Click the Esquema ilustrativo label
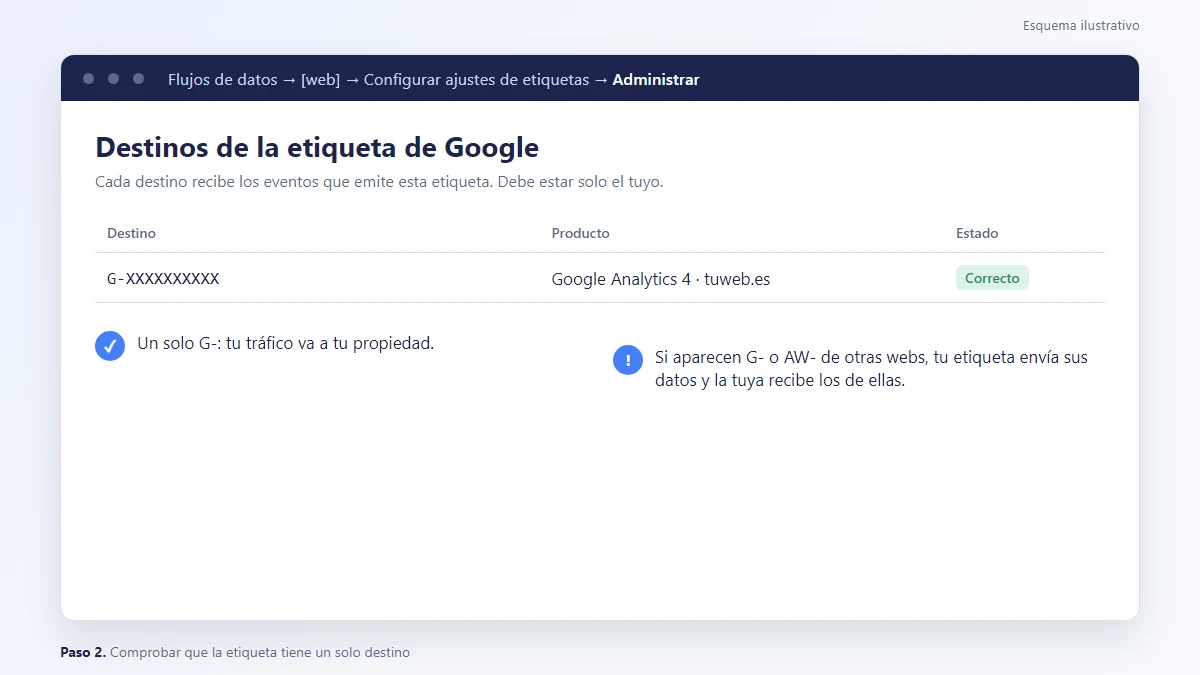This screenshot has width=1200, height=675. coord(1081,25)
